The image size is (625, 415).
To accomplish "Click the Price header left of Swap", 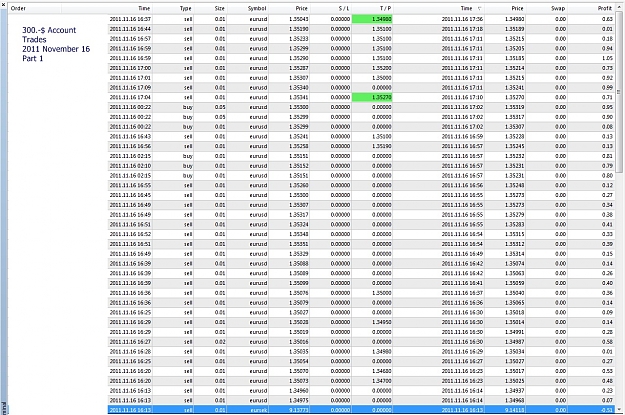I will point(517,8).
